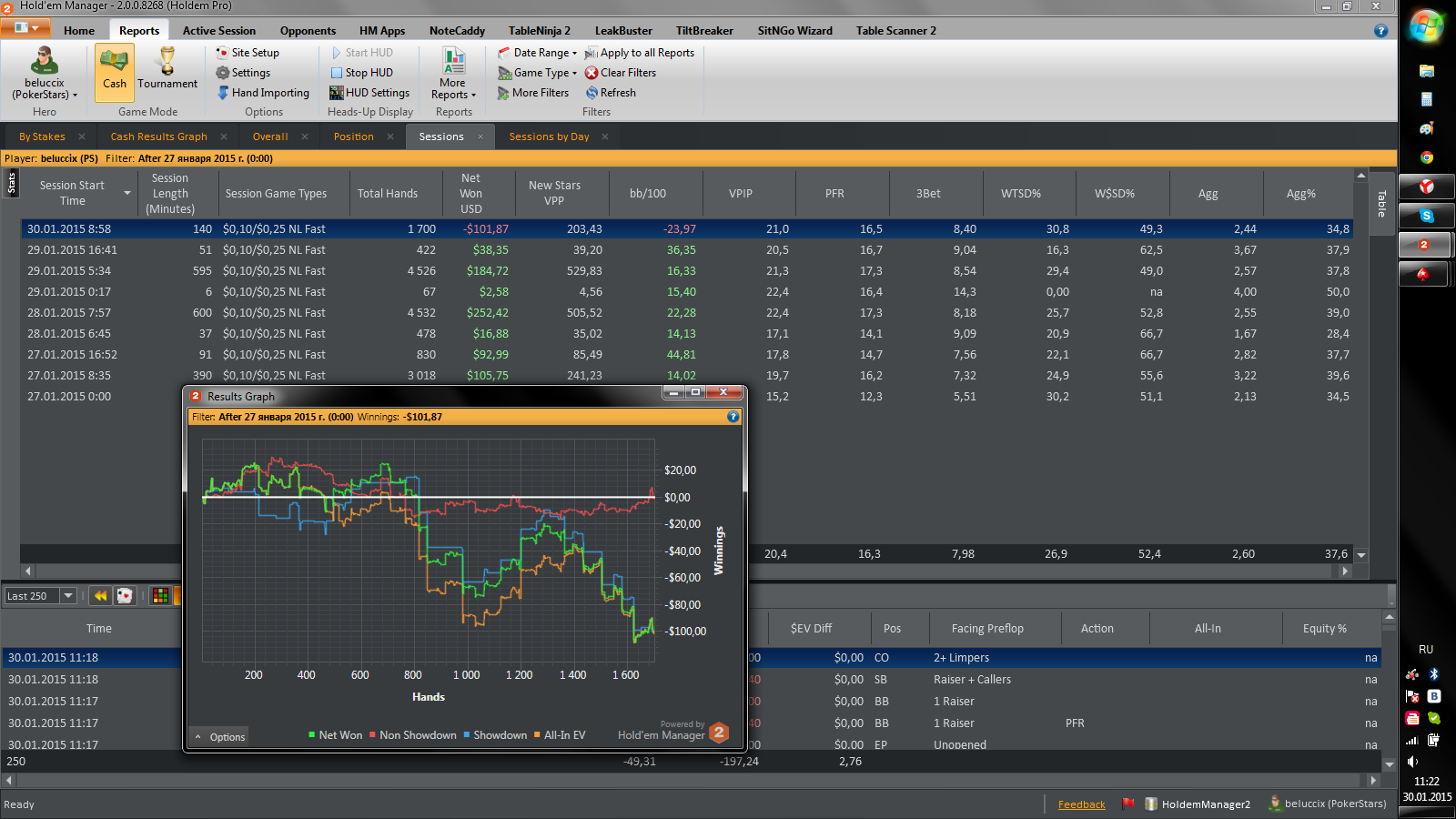Image resolution: width=1456 pixels, height=819 pixels.
Task: Open Settings in Options group
Action: coord(243,73)
